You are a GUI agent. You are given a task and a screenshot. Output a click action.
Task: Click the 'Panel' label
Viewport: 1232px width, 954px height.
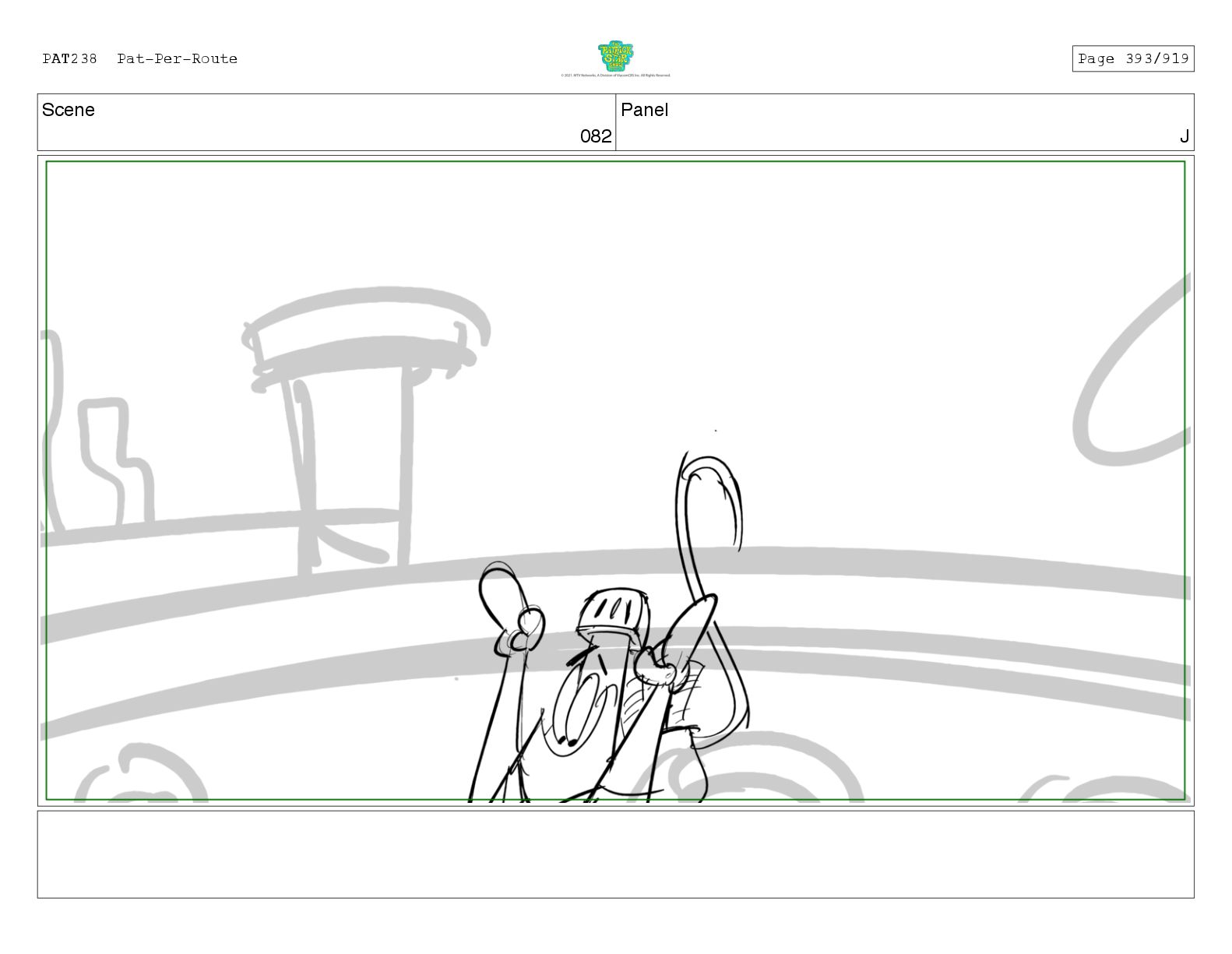tap(645, 110)
